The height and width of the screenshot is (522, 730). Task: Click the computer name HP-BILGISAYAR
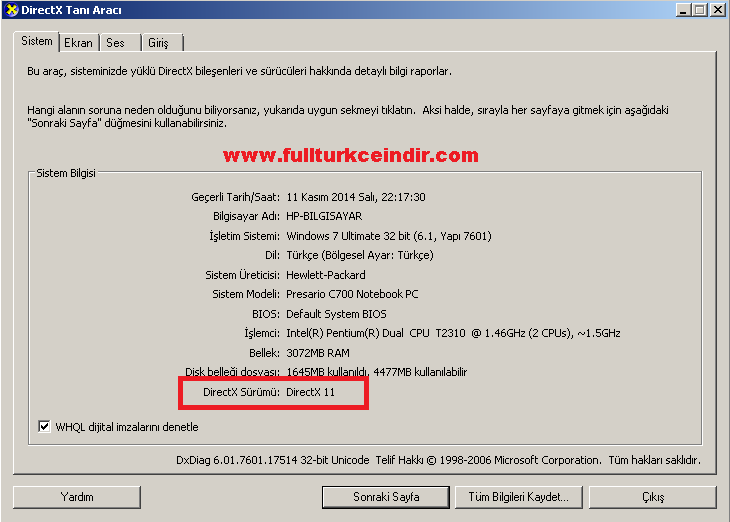click(324, 216)
